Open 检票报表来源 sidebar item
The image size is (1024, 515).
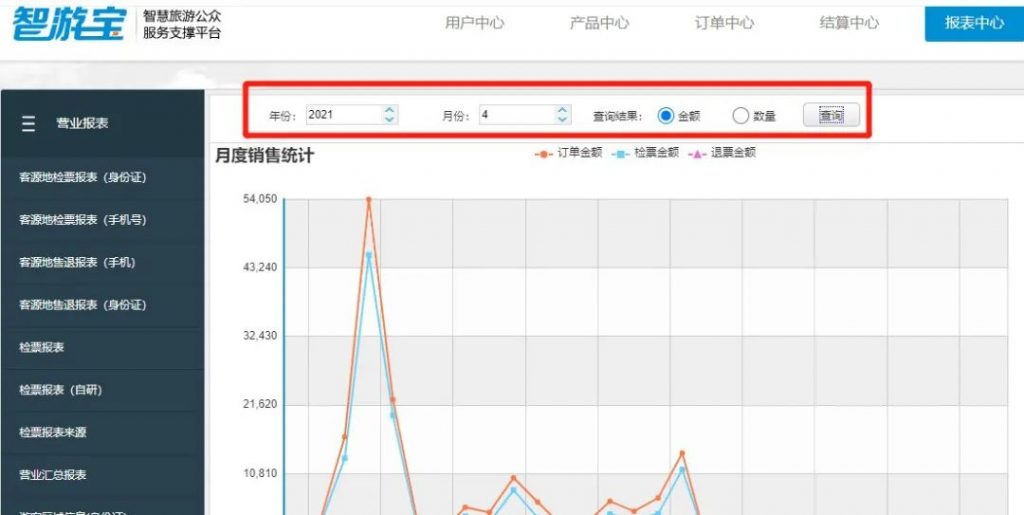53,432
